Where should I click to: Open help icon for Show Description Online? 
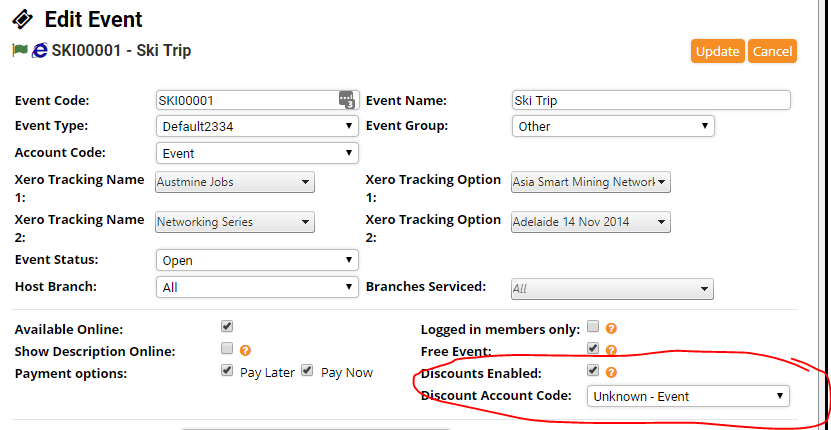pos(245,350)
